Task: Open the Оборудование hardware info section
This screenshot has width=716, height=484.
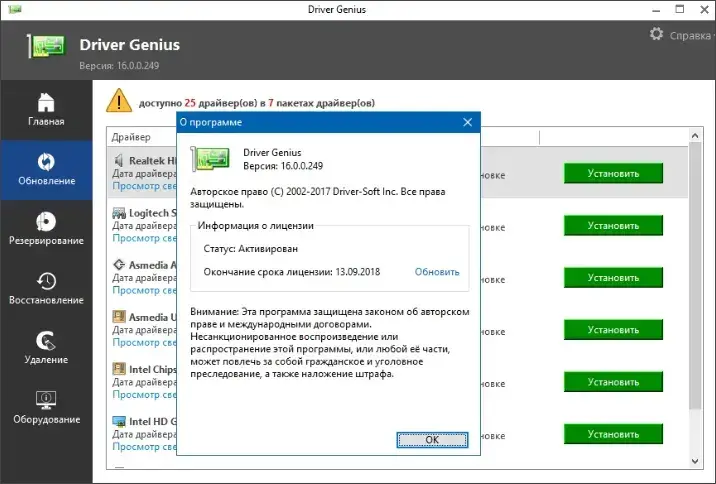Action: [46, 408]
